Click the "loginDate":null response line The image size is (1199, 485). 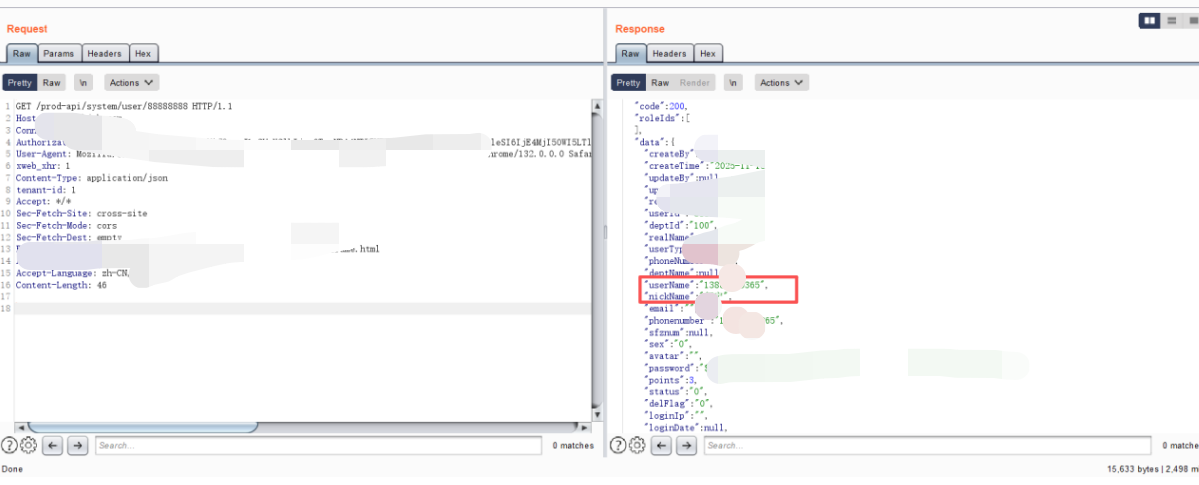(x=687, y=428)
